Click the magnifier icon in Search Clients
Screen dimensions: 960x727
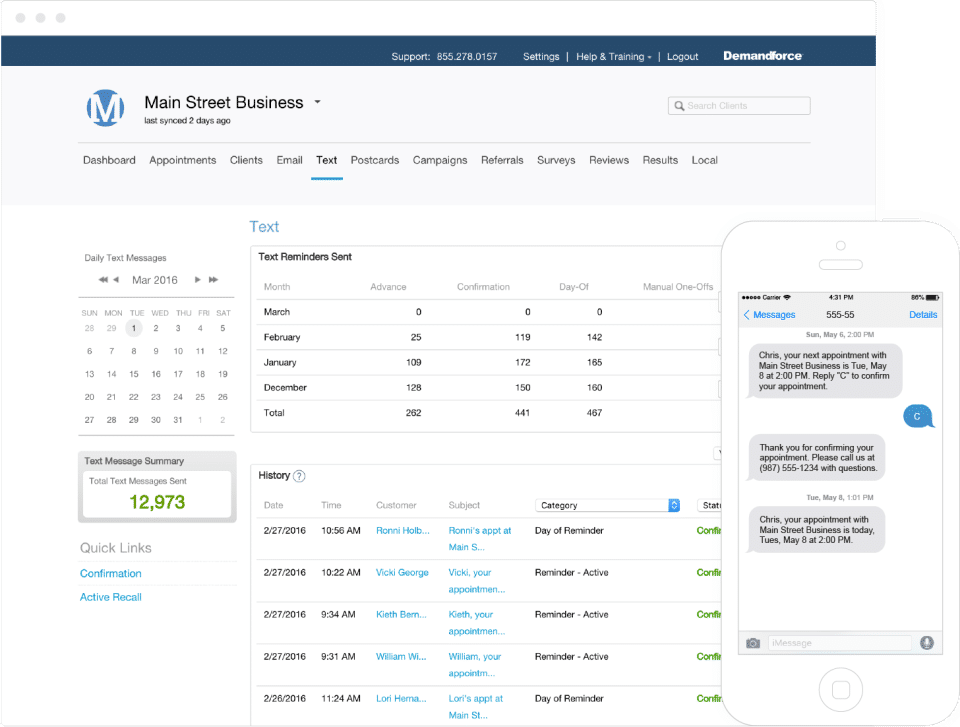tap(680, 106)
